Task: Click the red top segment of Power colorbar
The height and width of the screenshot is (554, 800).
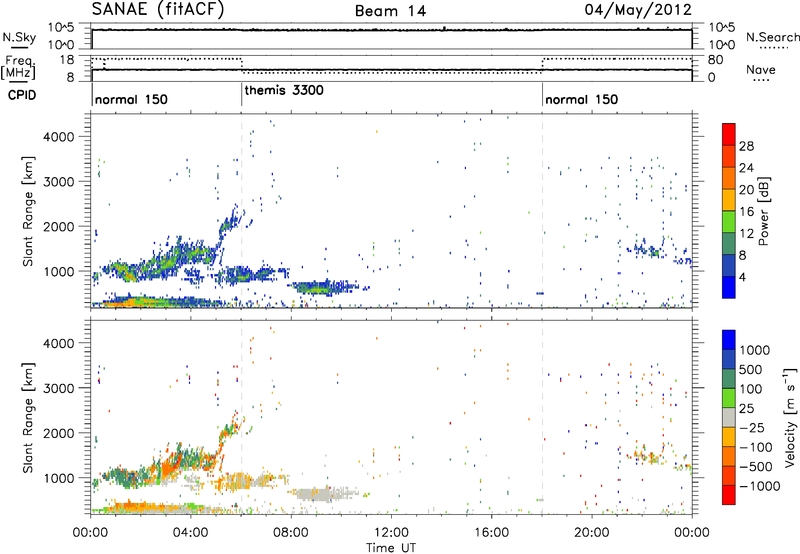Action: (x=729, y=135)
